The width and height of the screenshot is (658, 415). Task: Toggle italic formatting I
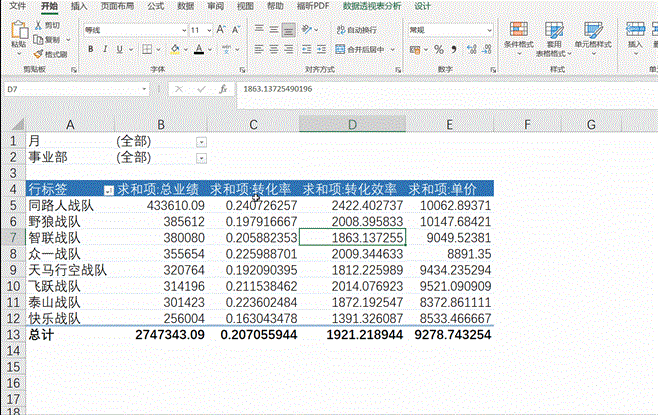[106, 48]
